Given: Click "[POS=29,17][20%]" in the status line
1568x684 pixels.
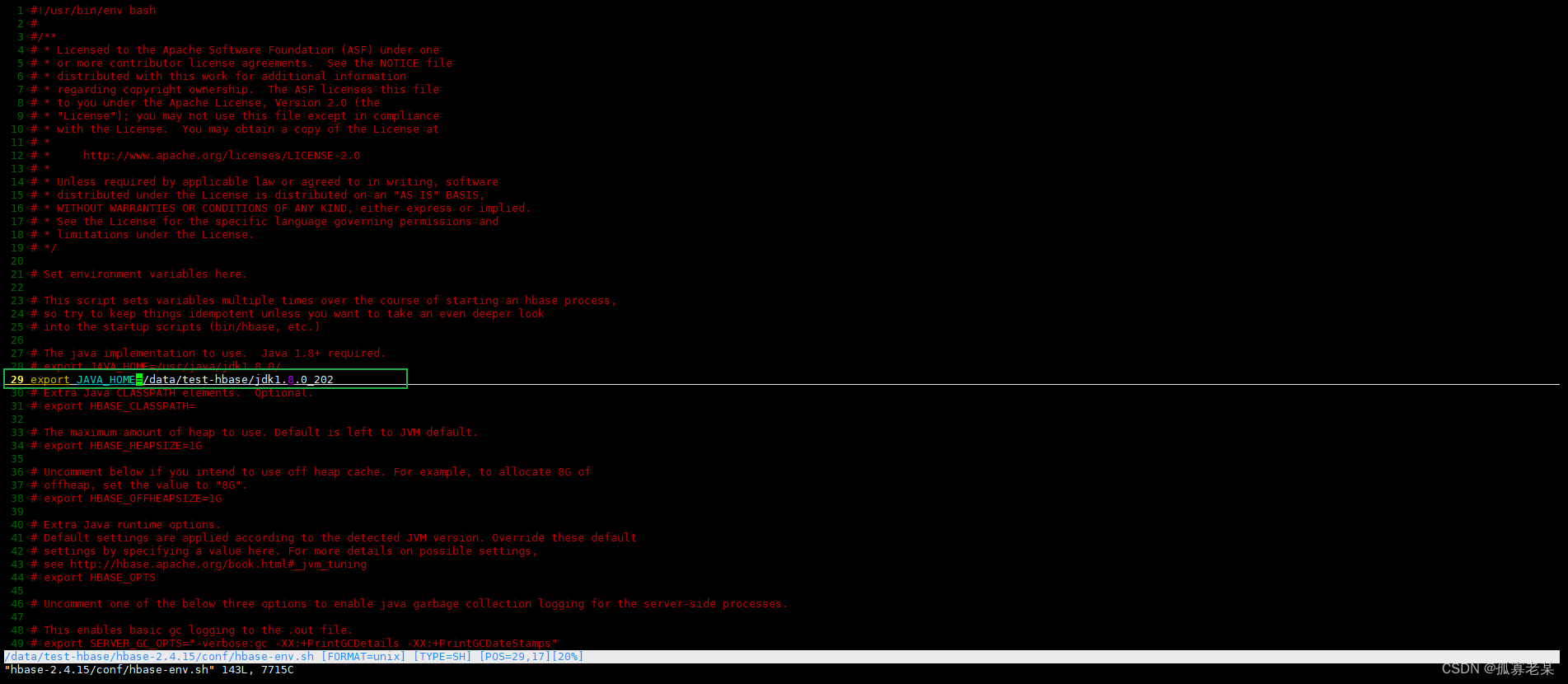Looking at the screenshot, I should pos(531,656).
